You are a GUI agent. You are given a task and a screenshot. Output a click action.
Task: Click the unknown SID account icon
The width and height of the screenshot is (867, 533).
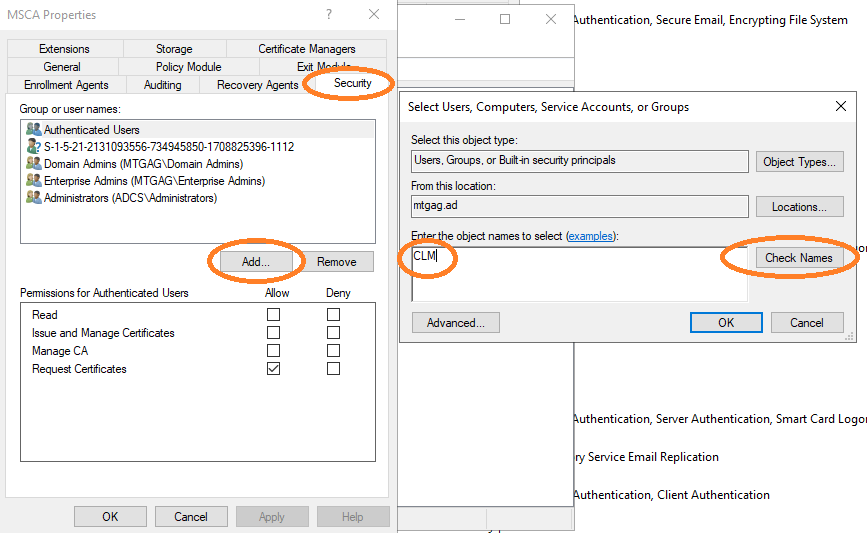[x=34, y=147]
